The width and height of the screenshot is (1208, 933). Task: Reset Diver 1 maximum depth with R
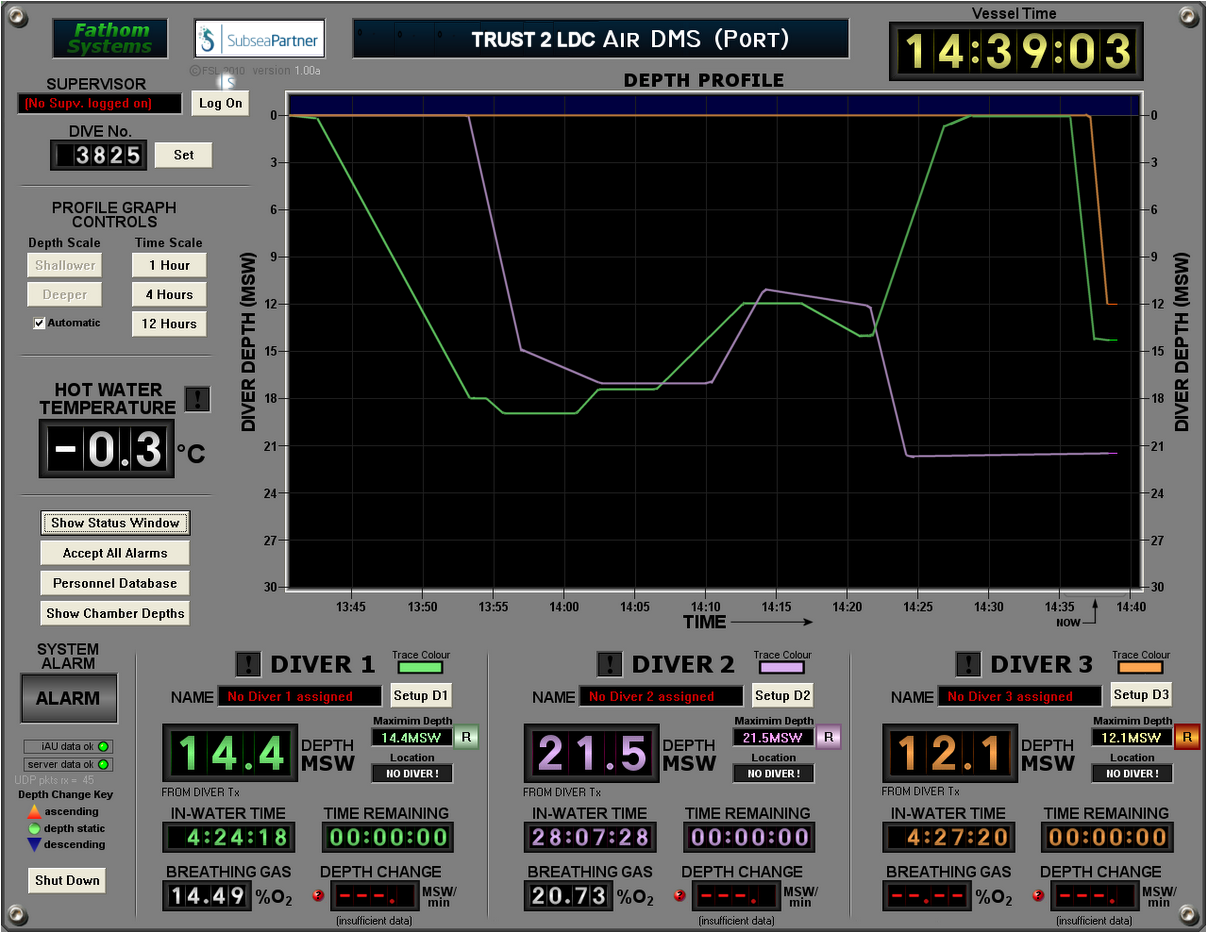click(x=466, y=738)
